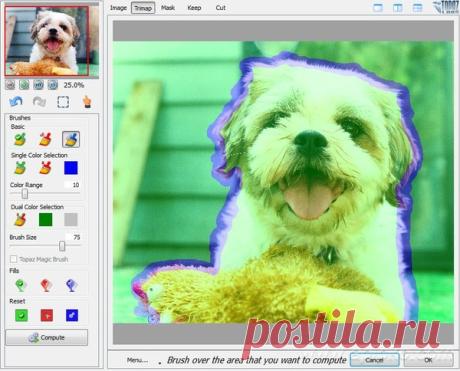The image size is (460, 371).
Task: Choose the green keep fill bucket
Action: (x=21, y=285)
